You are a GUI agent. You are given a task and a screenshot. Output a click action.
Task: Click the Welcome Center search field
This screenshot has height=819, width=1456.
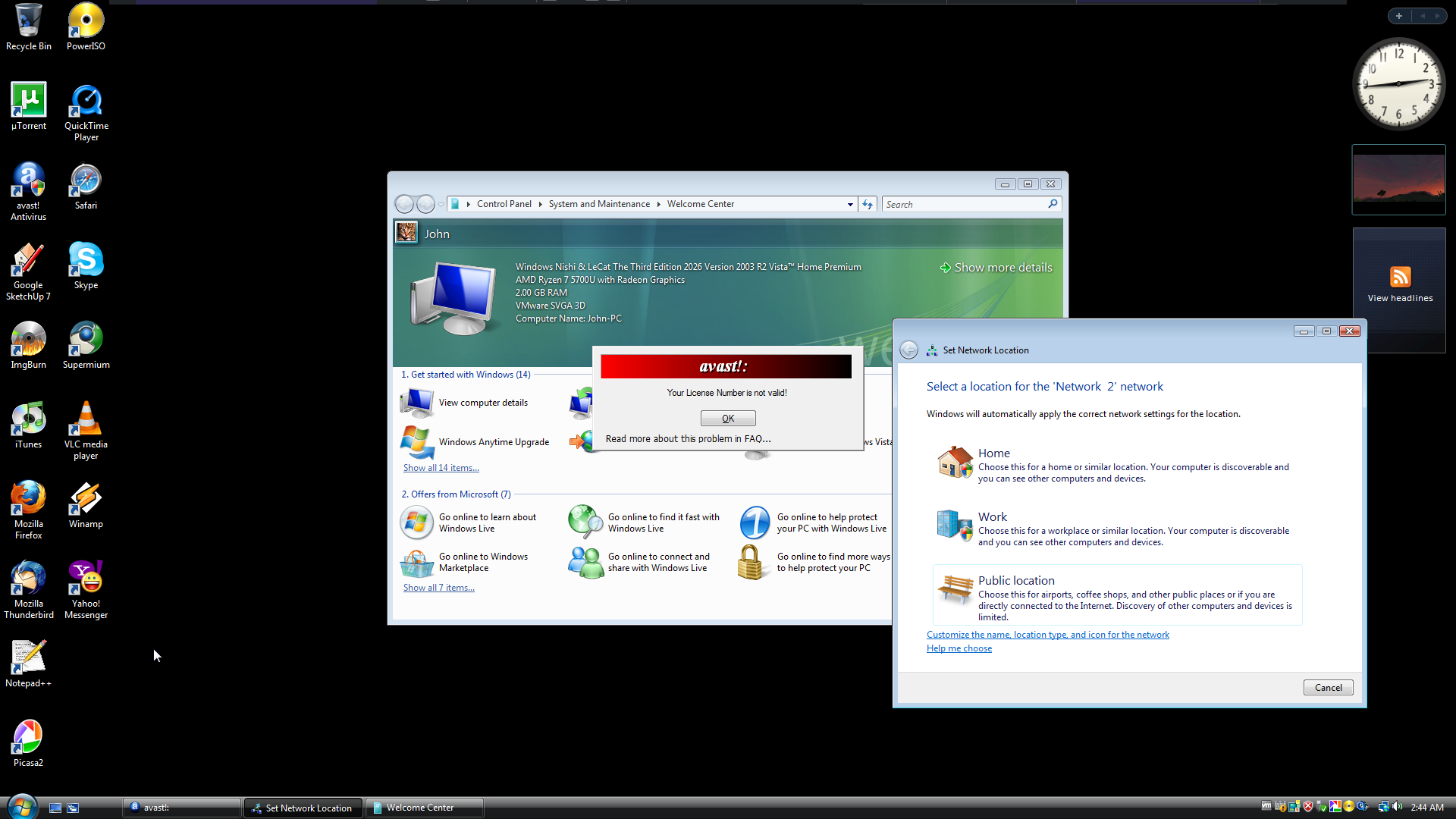tap(964, 204)
